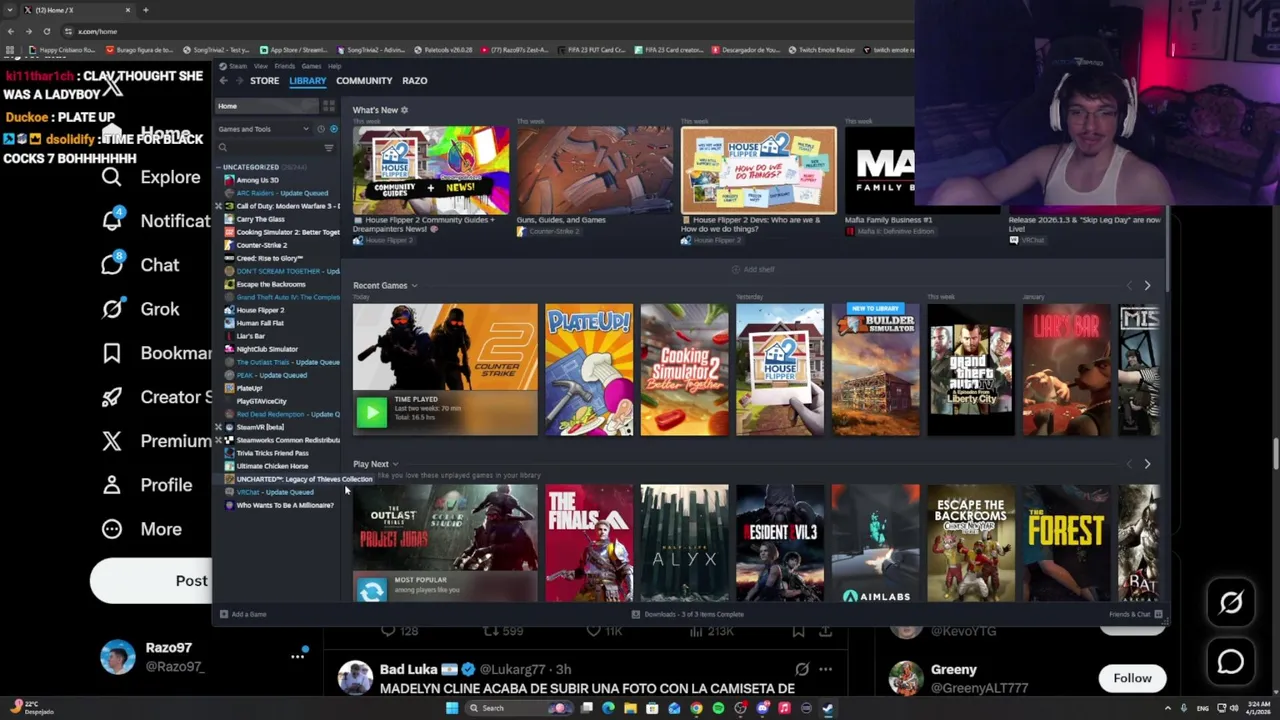Open the Games menu in Steam

[312, 66]
